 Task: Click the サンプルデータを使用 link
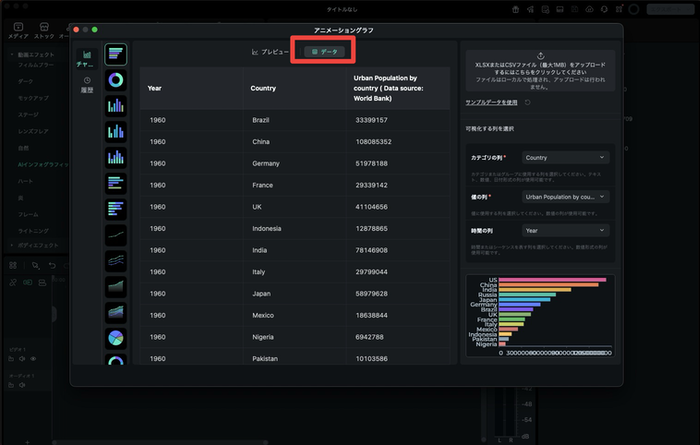pyautogui.click(x=492, y=102)
